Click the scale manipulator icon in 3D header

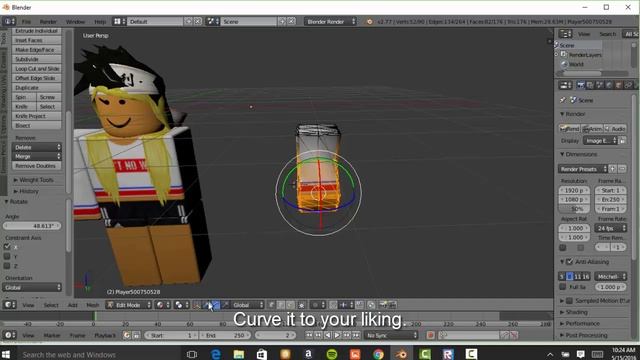coord(225,305)
